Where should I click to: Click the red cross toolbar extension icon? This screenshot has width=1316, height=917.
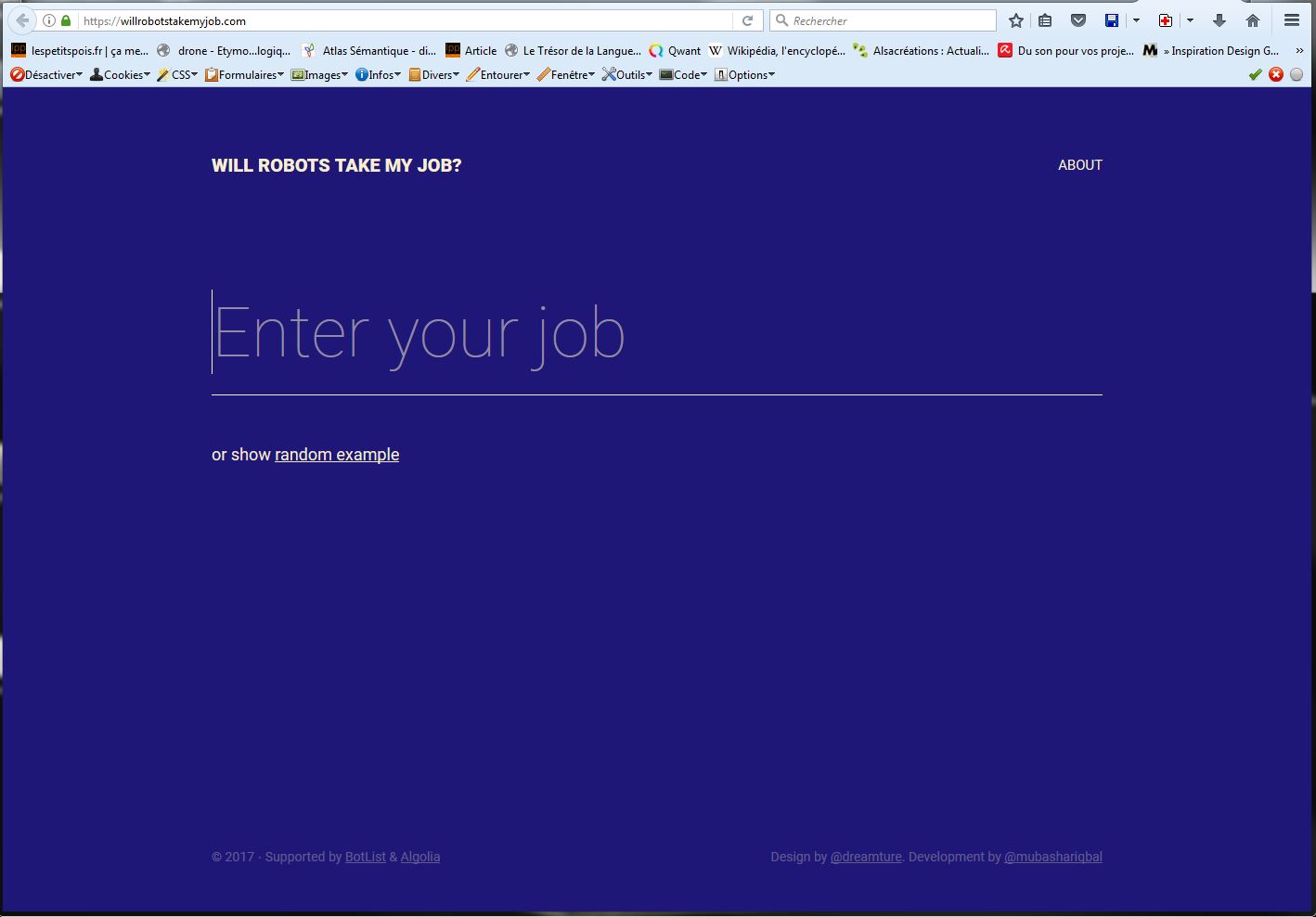click(x=1166, y=20)
